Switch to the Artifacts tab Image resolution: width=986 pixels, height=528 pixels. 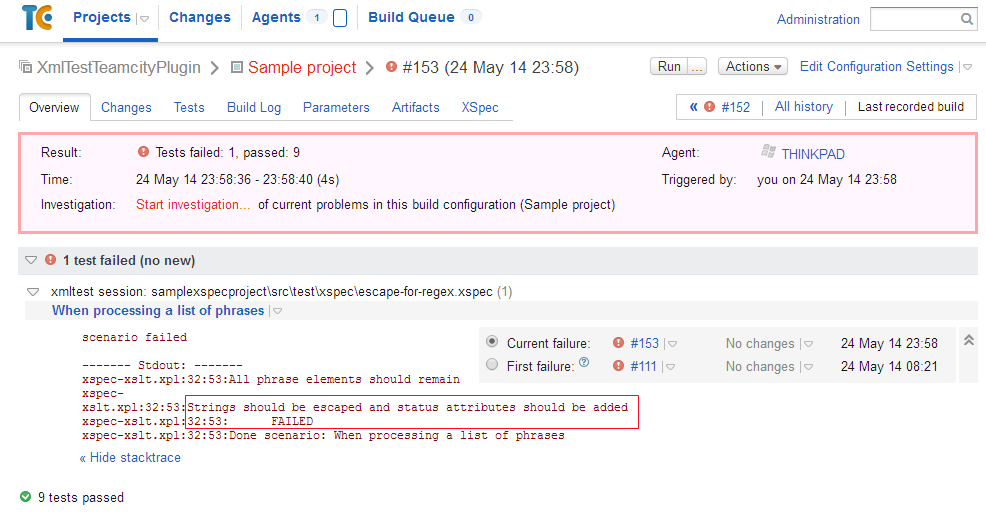tap(416, 107)
